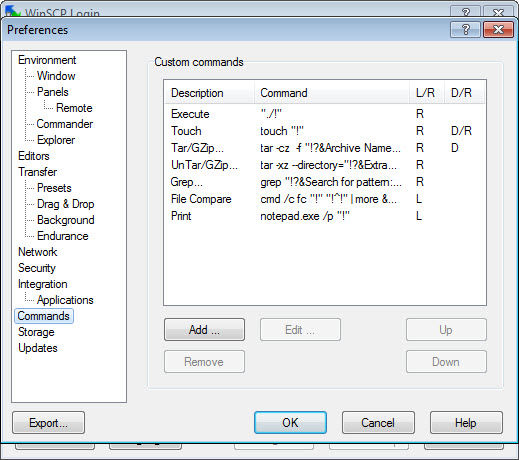Close the Preferences dialog with red X
Viewport: 519px width, 460px height.
pos(498,30)
